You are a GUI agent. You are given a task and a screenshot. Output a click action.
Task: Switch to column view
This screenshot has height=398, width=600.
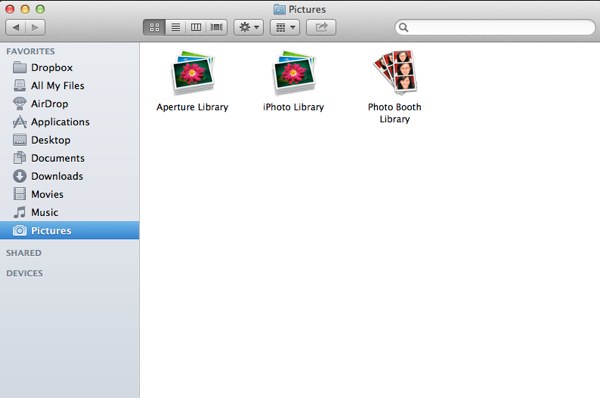196,27
